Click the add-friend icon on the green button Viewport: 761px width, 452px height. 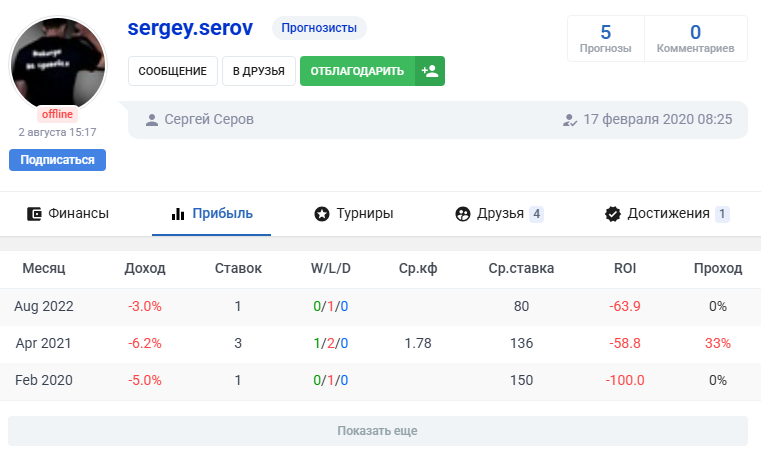[430, 71]
